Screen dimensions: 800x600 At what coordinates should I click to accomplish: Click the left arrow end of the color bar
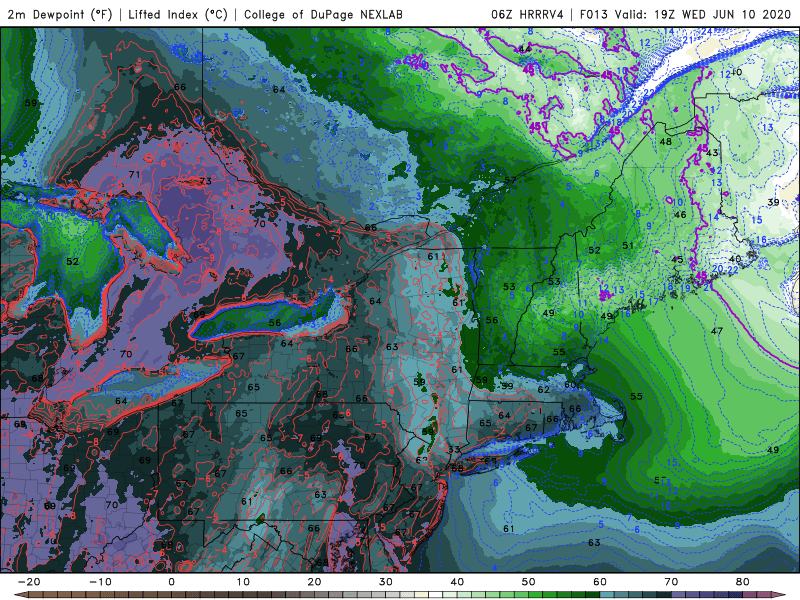[x=20, y=595]
